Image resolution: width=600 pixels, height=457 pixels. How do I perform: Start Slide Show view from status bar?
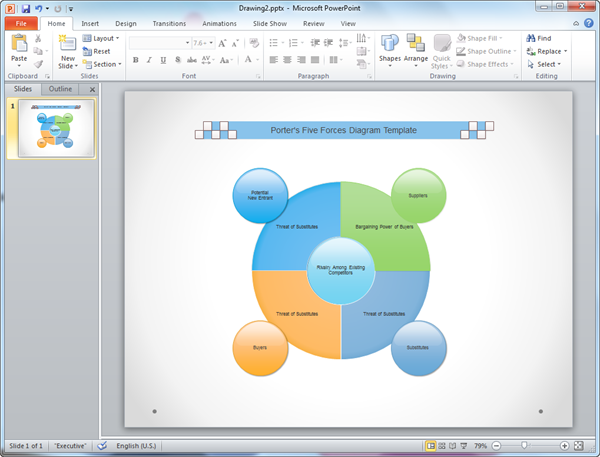click(x=463, y=445)
